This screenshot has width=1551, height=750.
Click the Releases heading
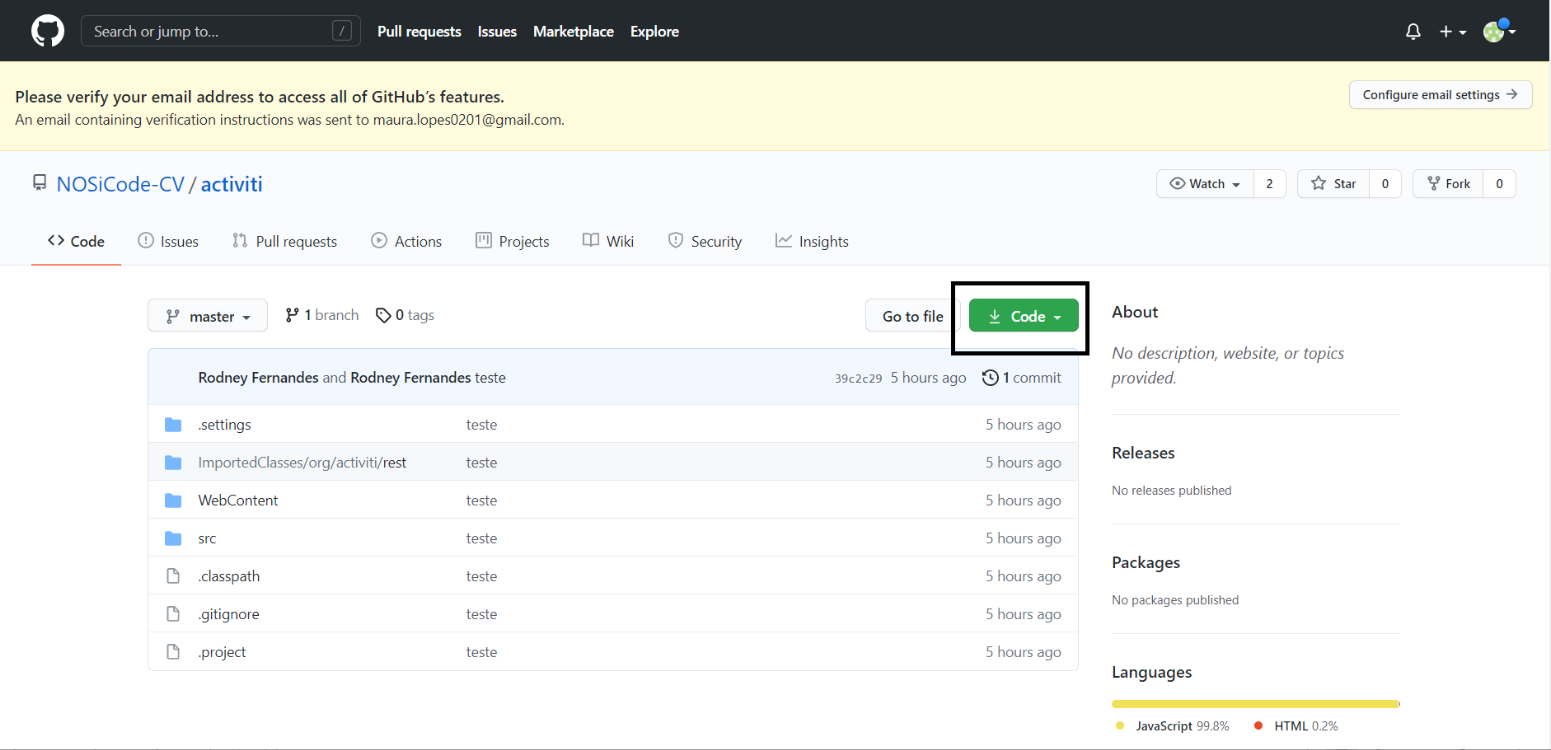[1143, 453]
